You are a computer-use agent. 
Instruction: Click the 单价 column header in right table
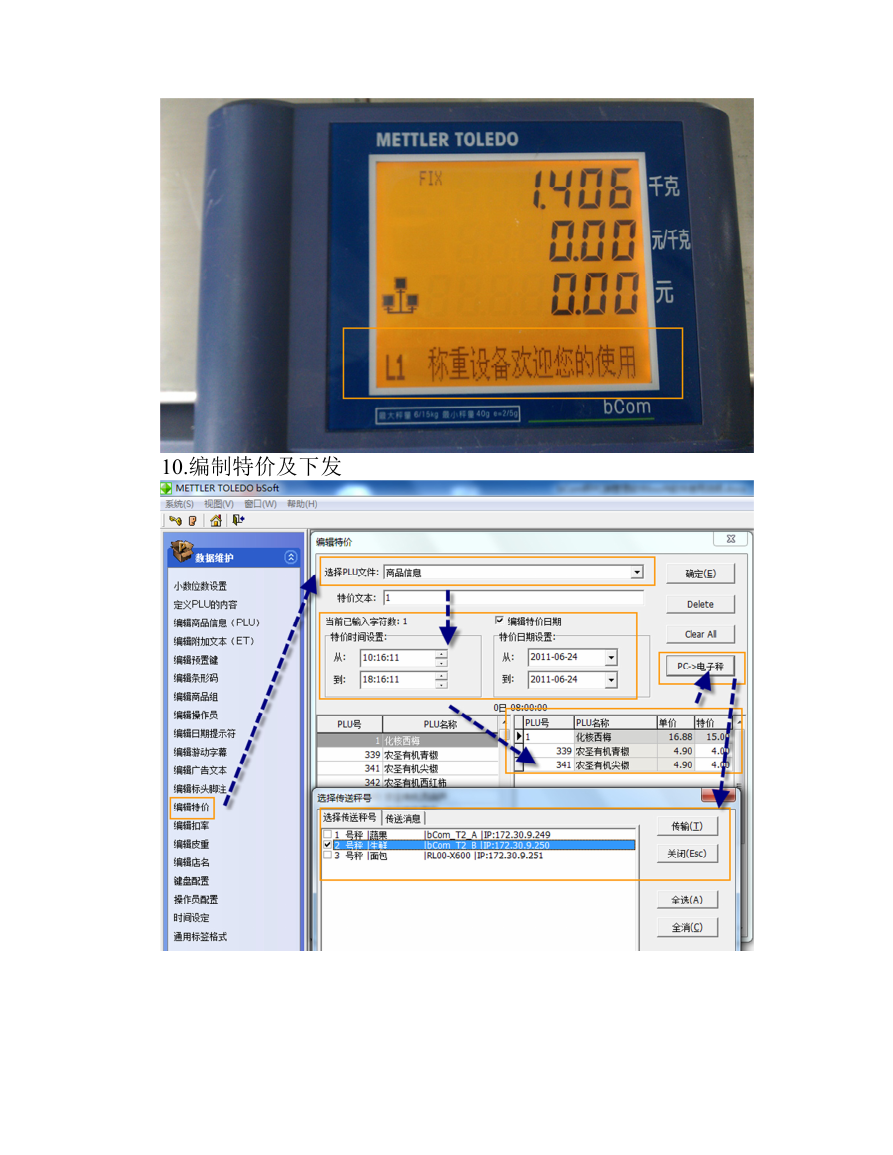pos(676,723)
